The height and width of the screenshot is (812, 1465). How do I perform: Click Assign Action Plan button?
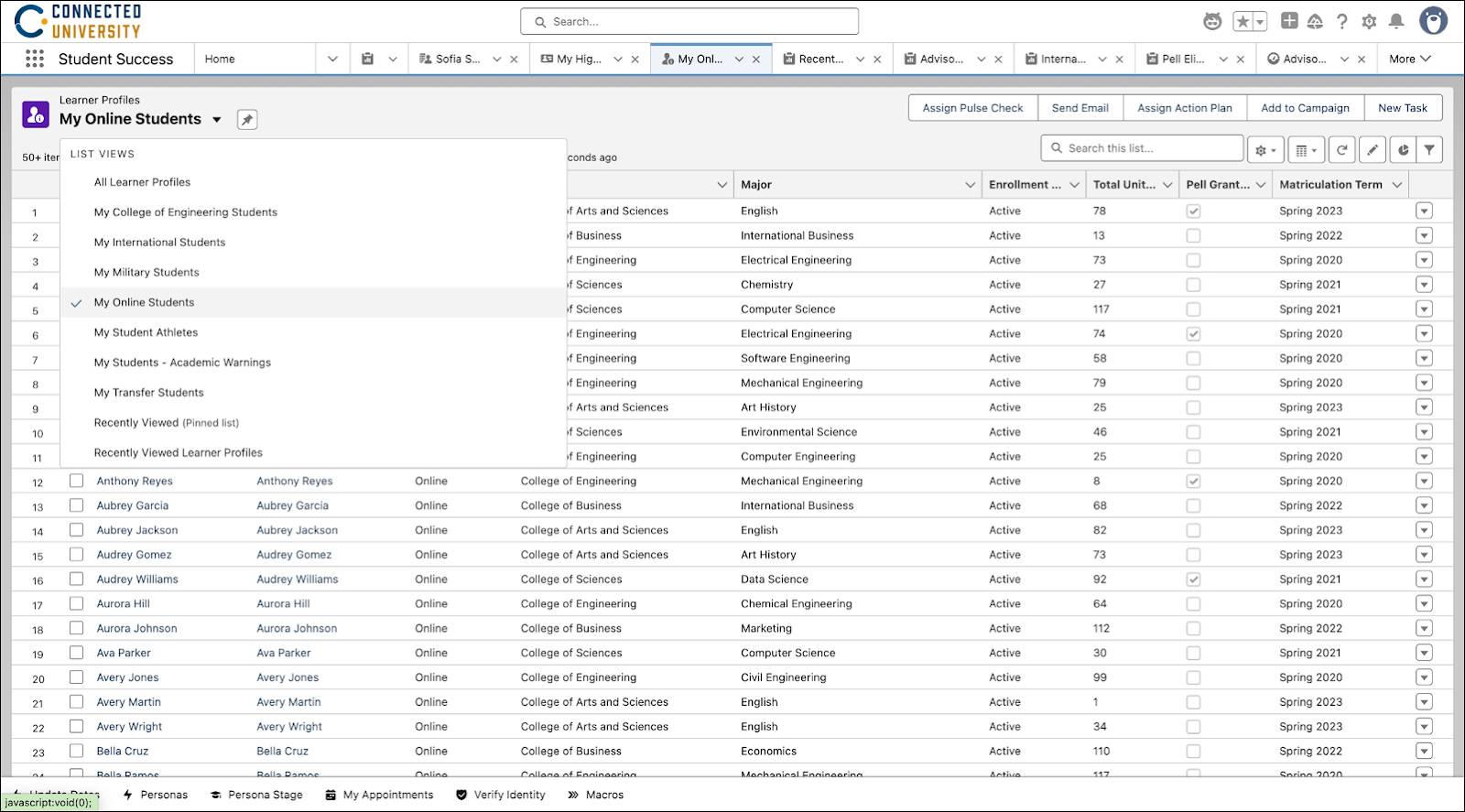[x=1185, y=108]
